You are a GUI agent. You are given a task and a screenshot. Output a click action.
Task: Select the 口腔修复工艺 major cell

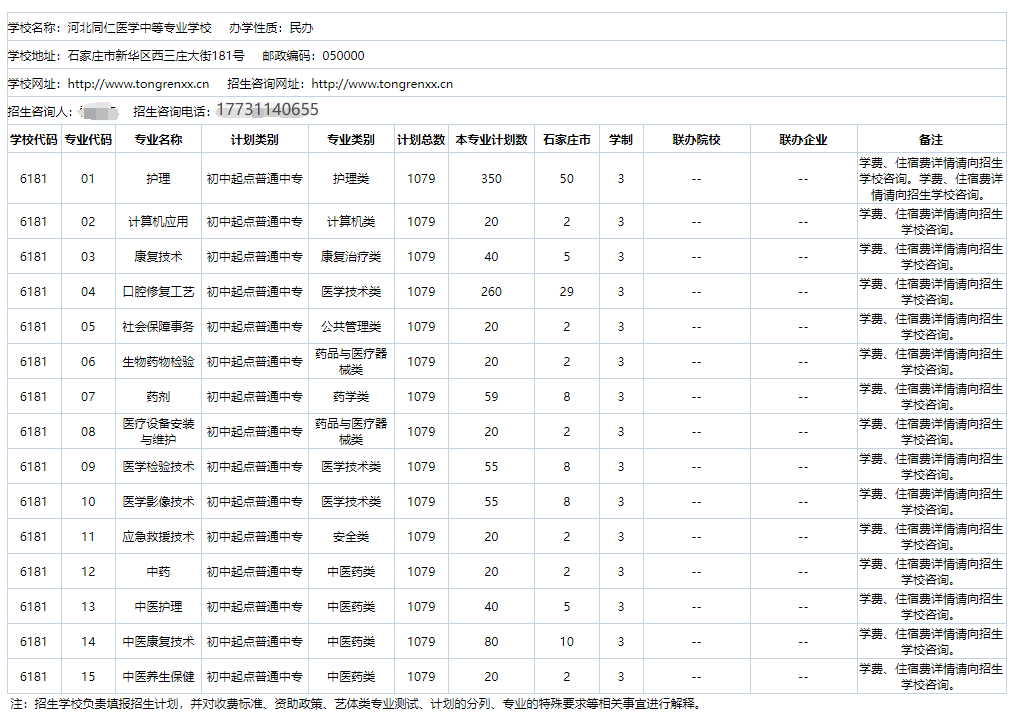click(x=159, y=291)
